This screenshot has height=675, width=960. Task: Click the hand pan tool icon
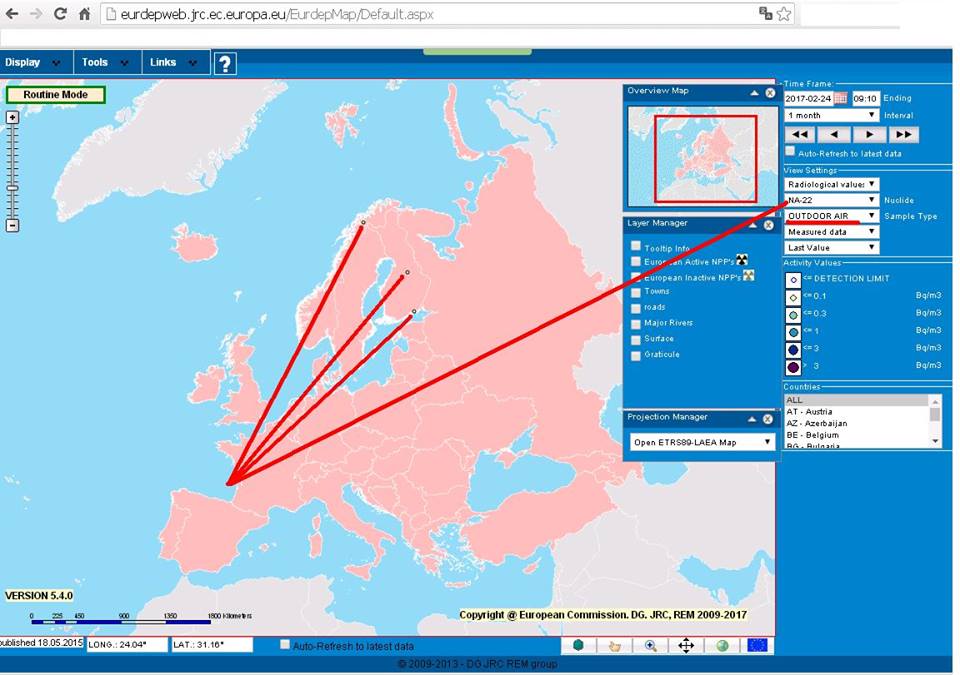[x=615, y=646]
